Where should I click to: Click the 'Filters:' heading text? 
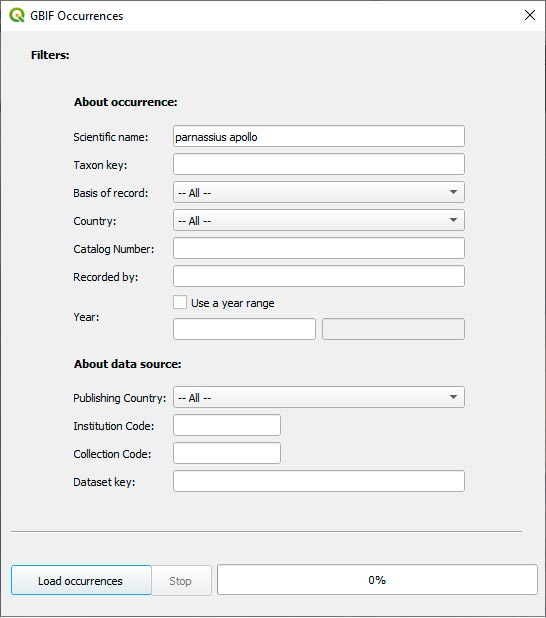point(50,55)
